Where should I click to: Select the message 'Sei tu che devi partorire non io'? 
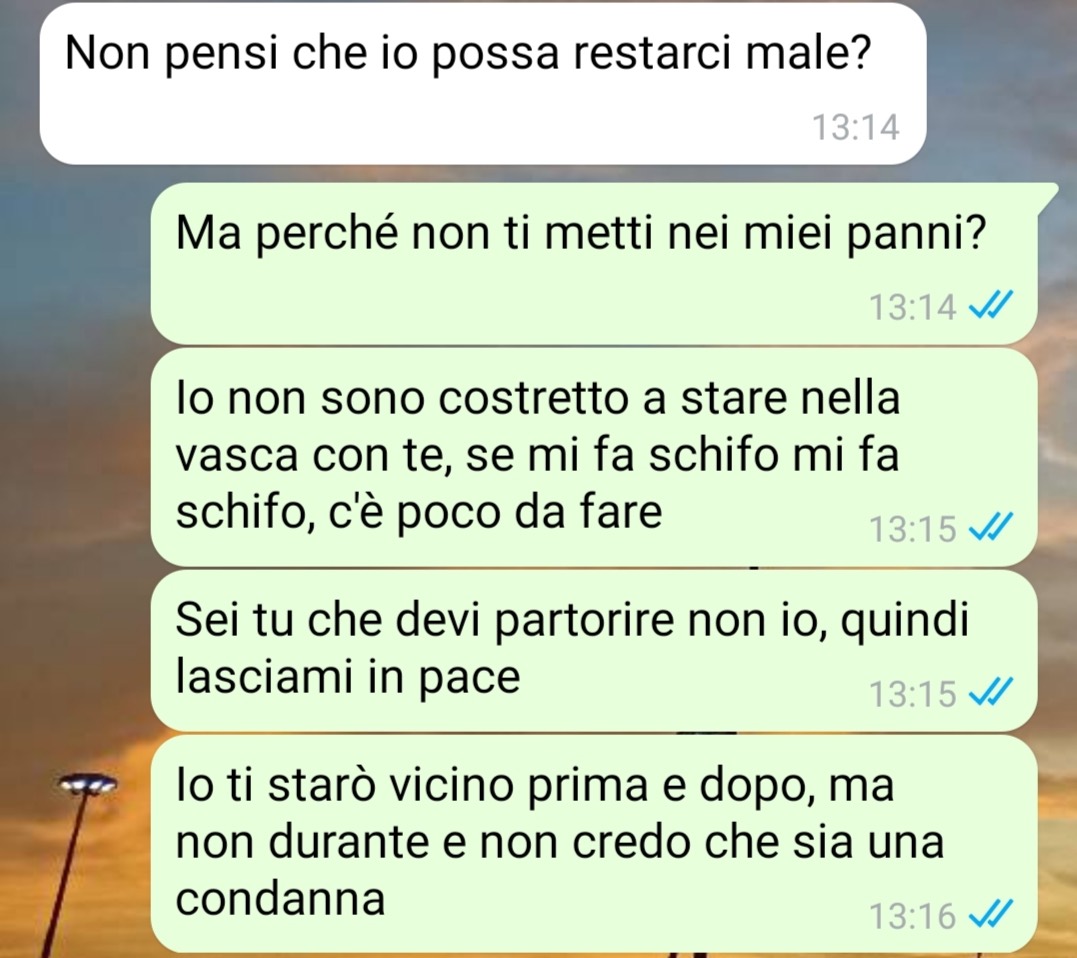594,650
